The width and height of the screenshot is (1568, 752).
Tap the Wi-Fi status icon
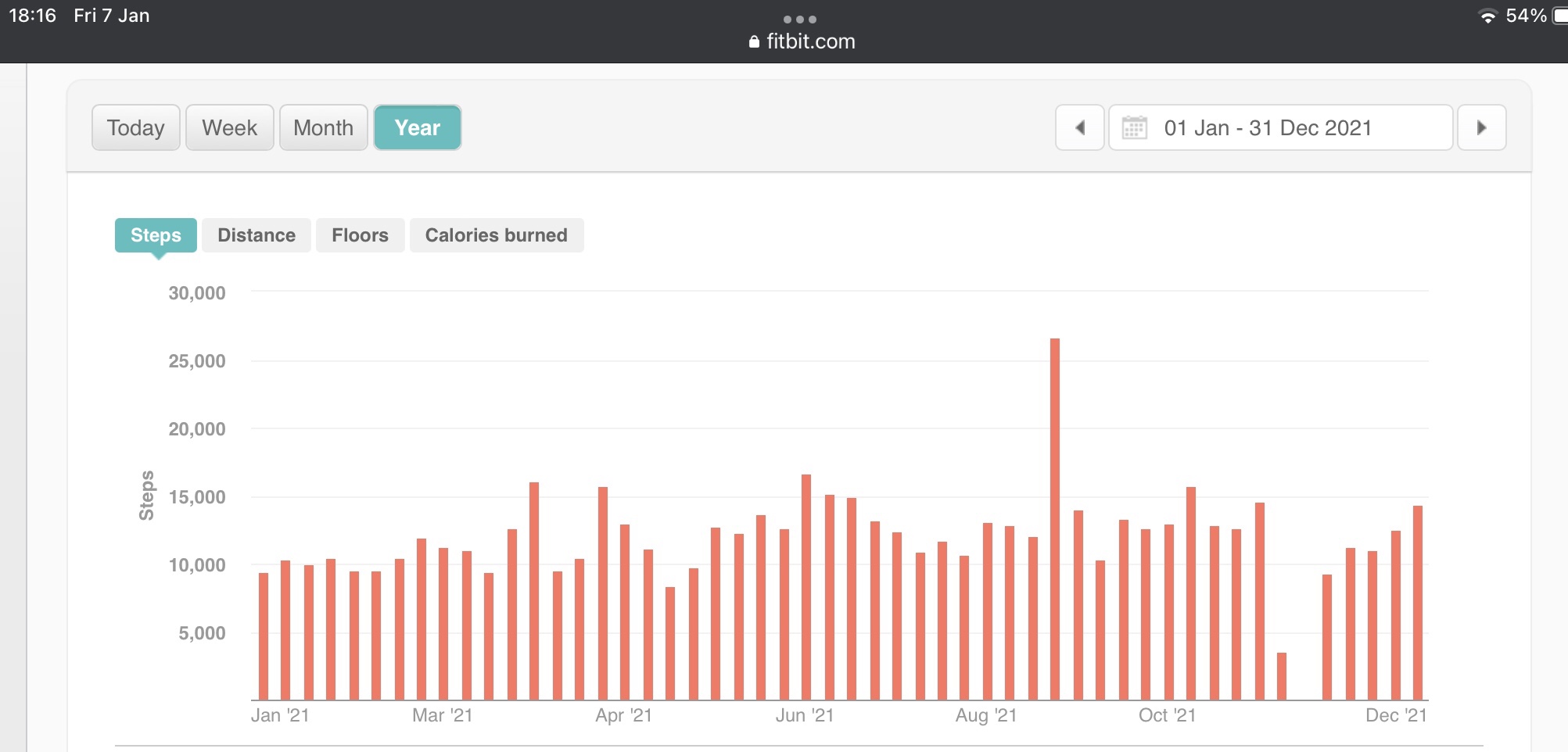tap(1487, 16)
